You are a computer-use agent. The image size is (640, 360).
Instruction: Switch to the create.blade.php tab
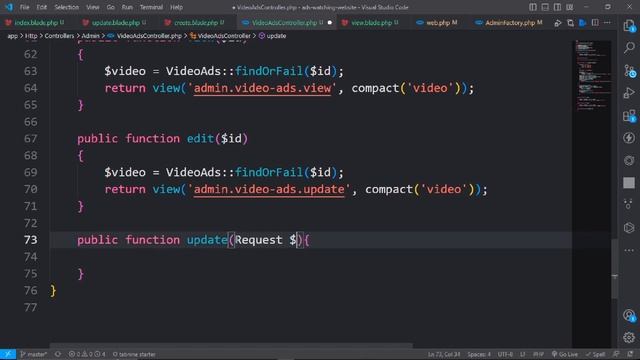[196, 23]
